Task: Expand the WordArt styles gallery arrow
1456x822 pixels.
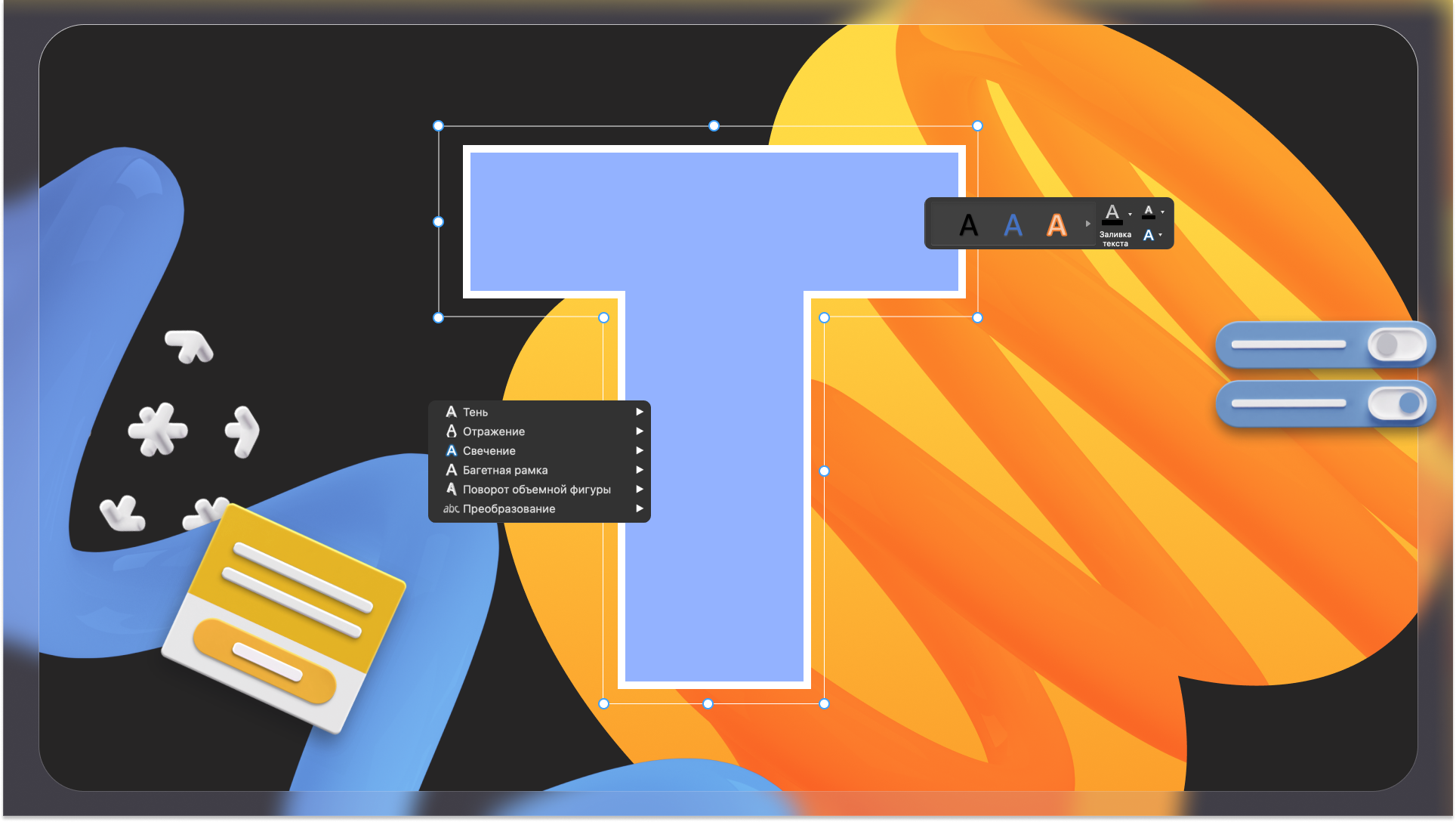Action: pos(1088,224)
